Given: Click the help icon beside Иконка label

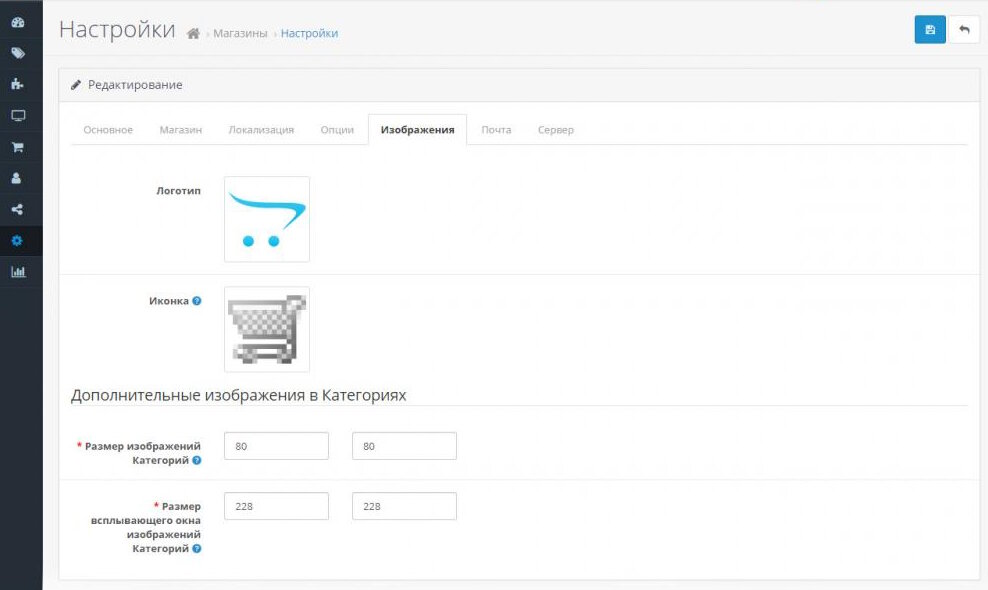Looking at the screenshot, I should point(197,301).
